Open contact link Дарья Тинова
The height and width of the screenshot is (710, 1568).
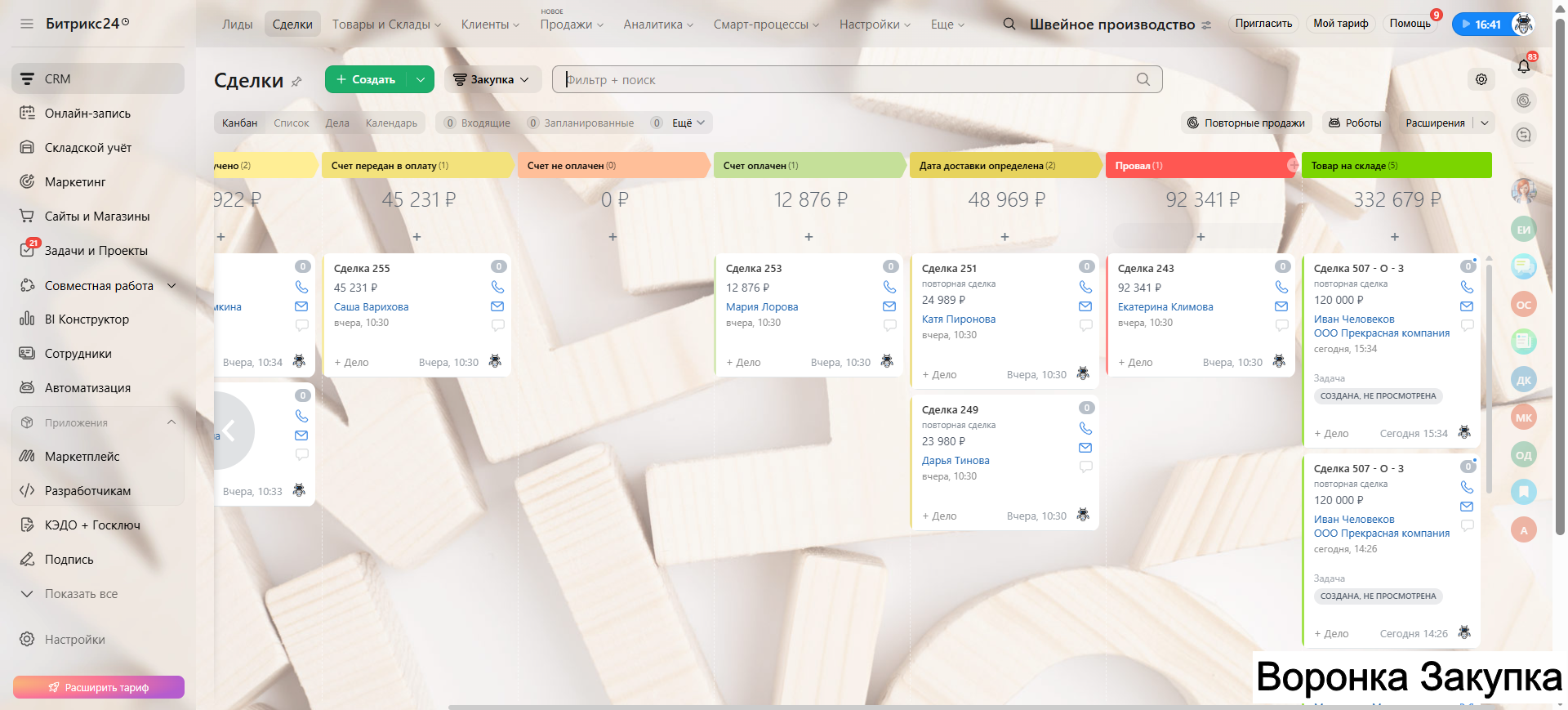click(x=955, y=460)
